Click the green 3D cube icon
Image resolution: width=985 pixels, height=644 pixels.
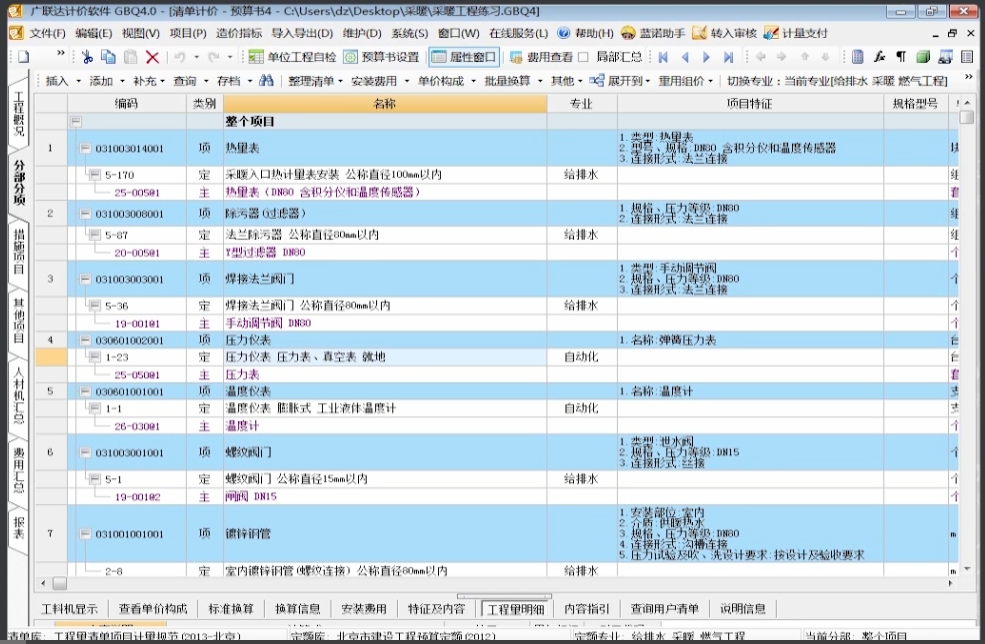click(923, 57)
